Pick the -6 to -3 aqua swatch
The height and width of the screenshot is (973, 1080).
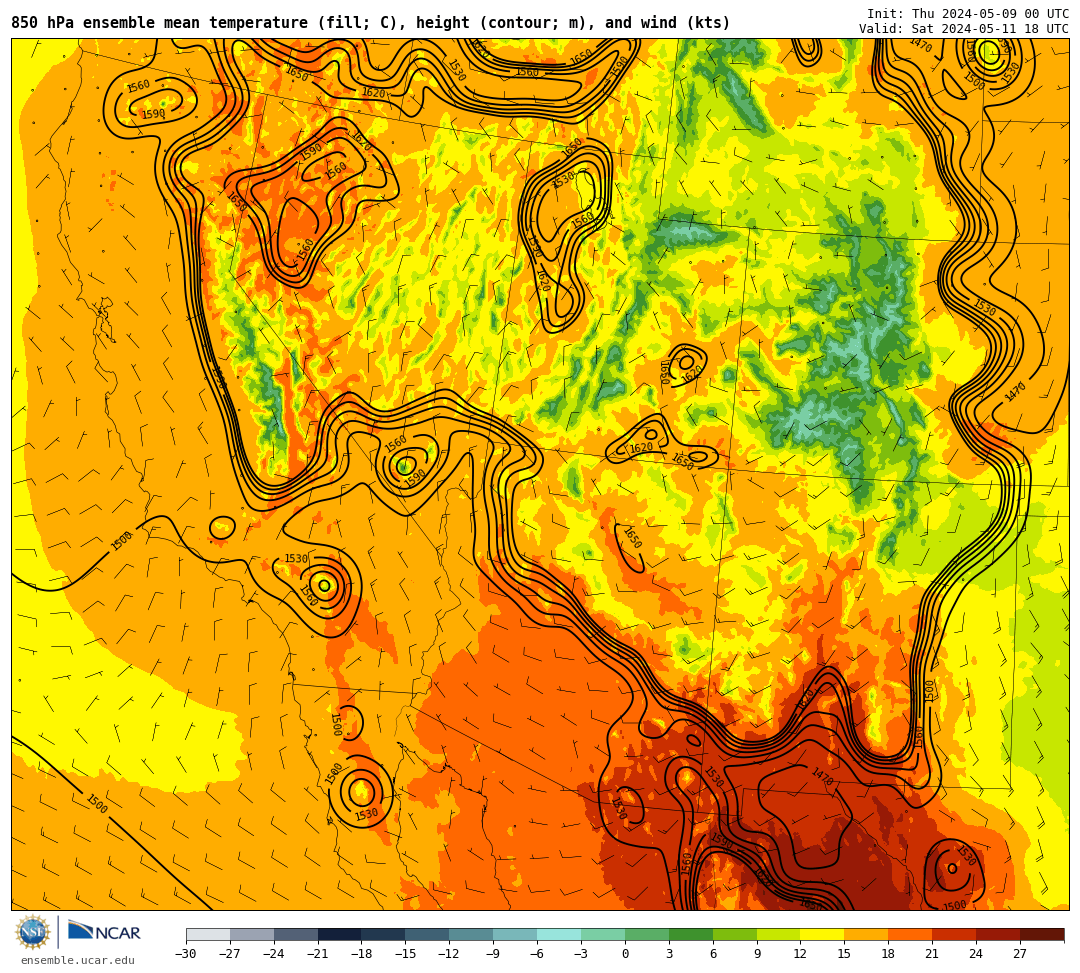559,934
